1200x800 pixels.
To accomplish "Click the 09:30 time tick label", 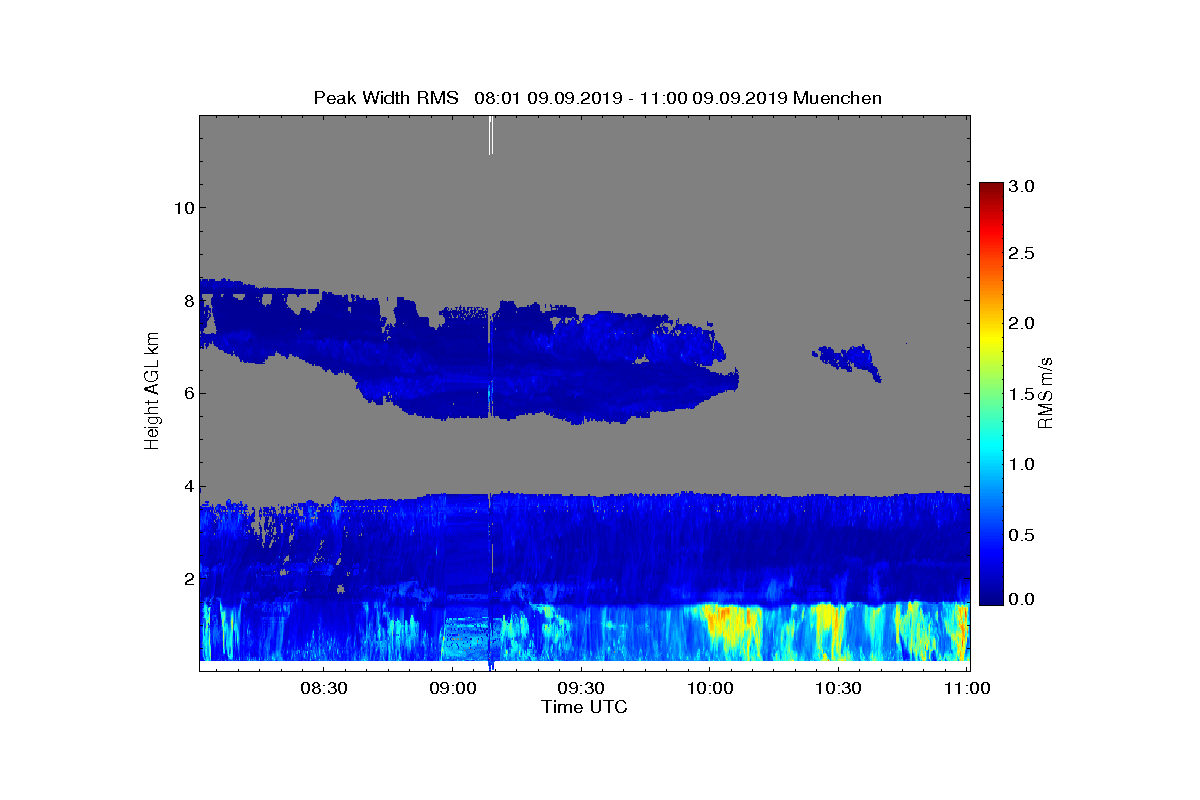I will 581,688.
